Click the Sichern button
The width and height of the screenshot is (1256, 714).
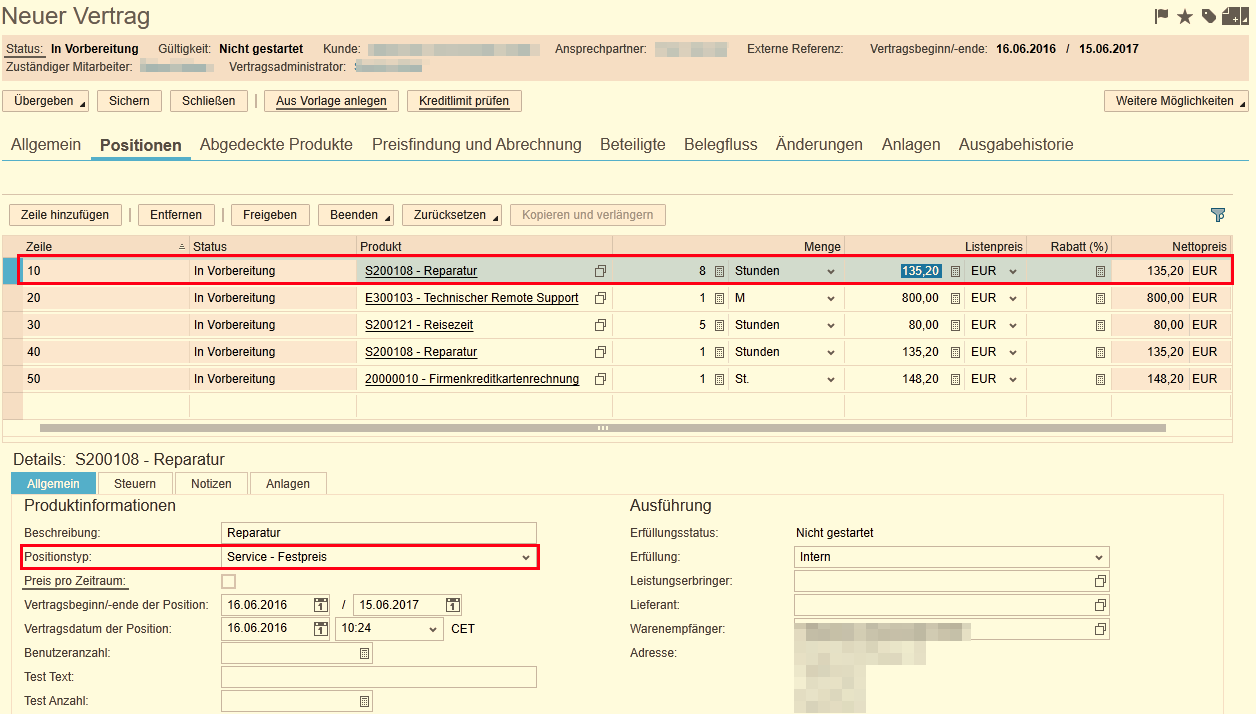pyautogui.click(x=129, y=101)
